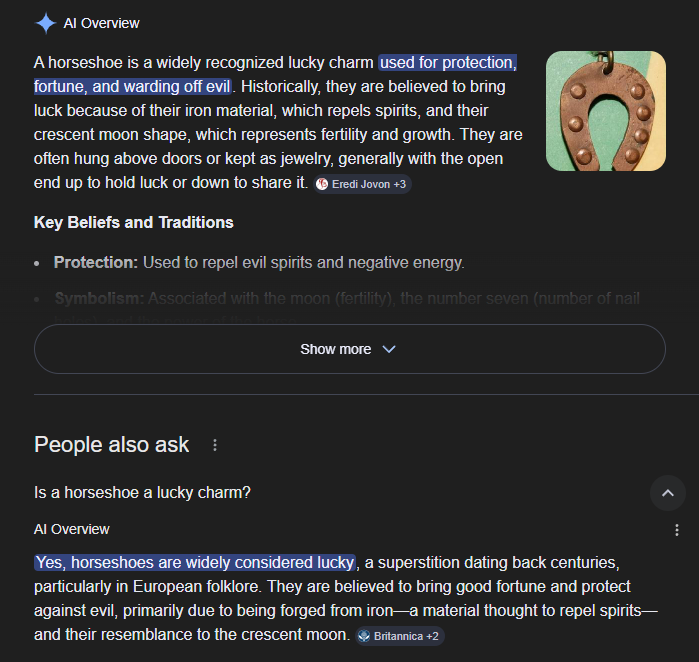Click the 'Protection:' bullet label
The height and width of the screenshot is (662, 699).
click(96, 262)
